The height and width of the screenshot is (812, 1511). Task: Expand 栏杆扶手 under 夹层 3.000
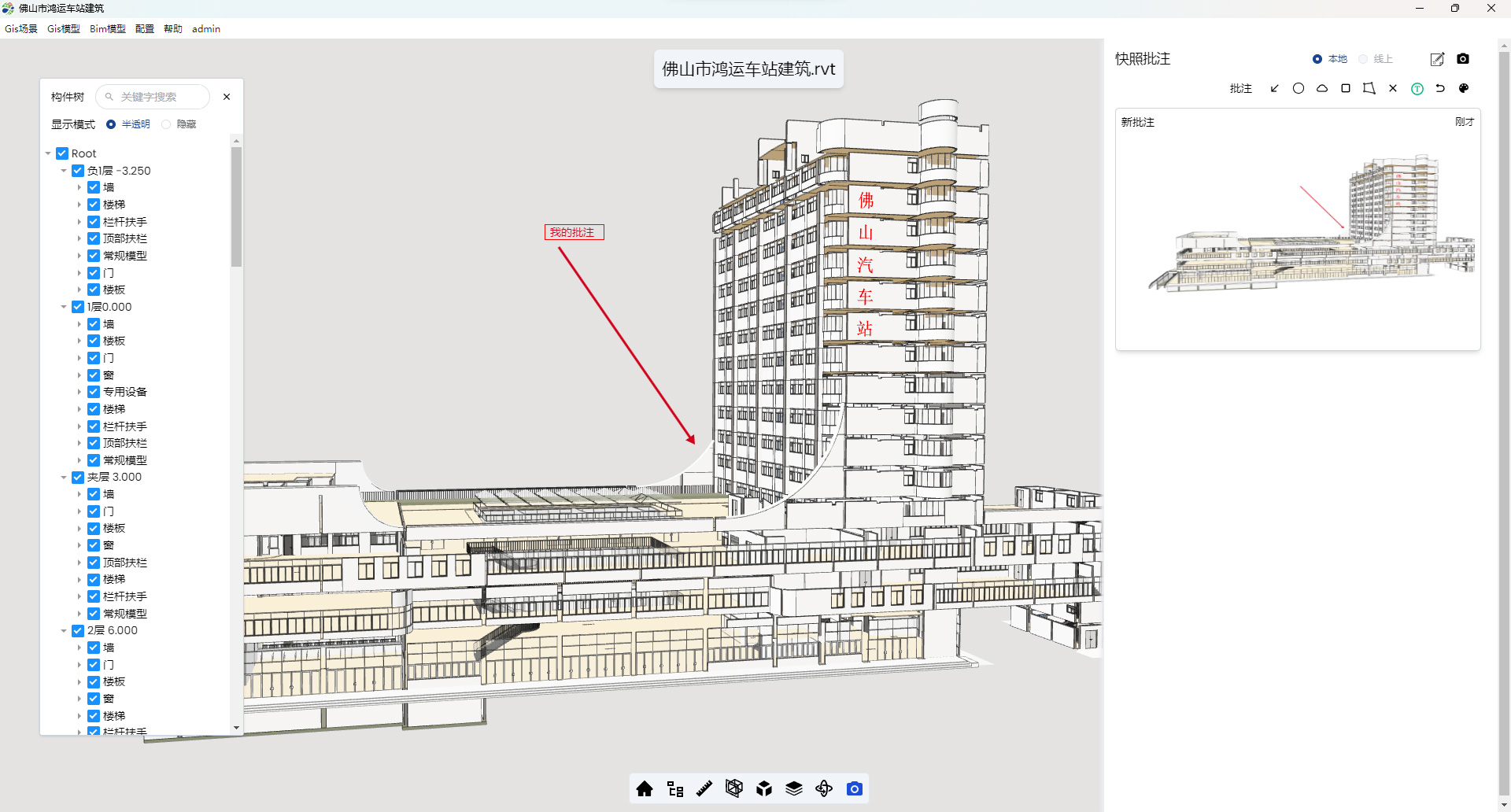point(79,596)
